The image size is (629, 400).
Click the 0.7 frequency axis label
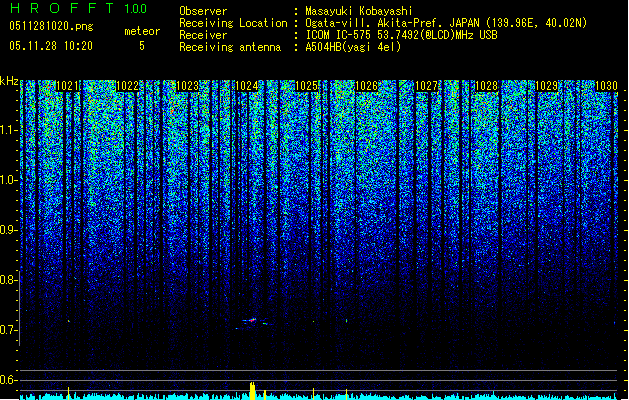point(8,330)
